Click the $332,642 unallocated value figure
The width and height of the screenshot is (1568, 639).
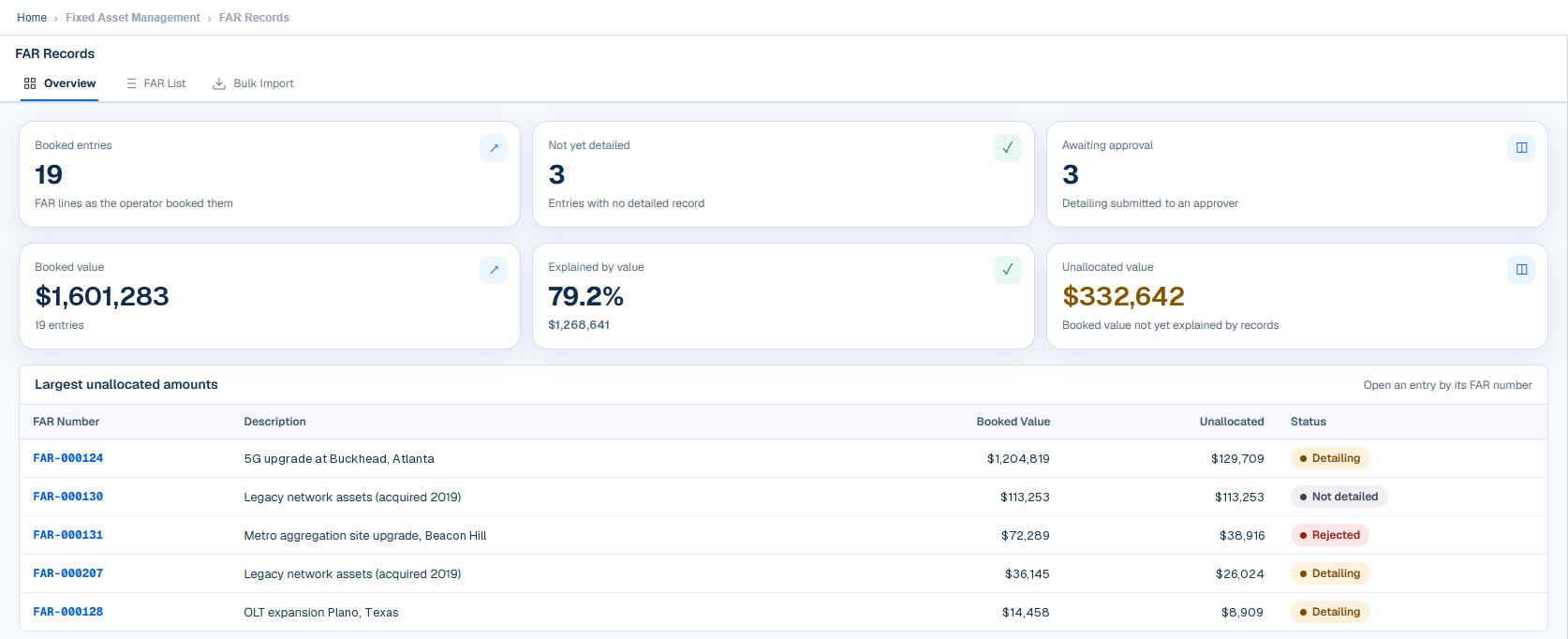point(1123,297)
